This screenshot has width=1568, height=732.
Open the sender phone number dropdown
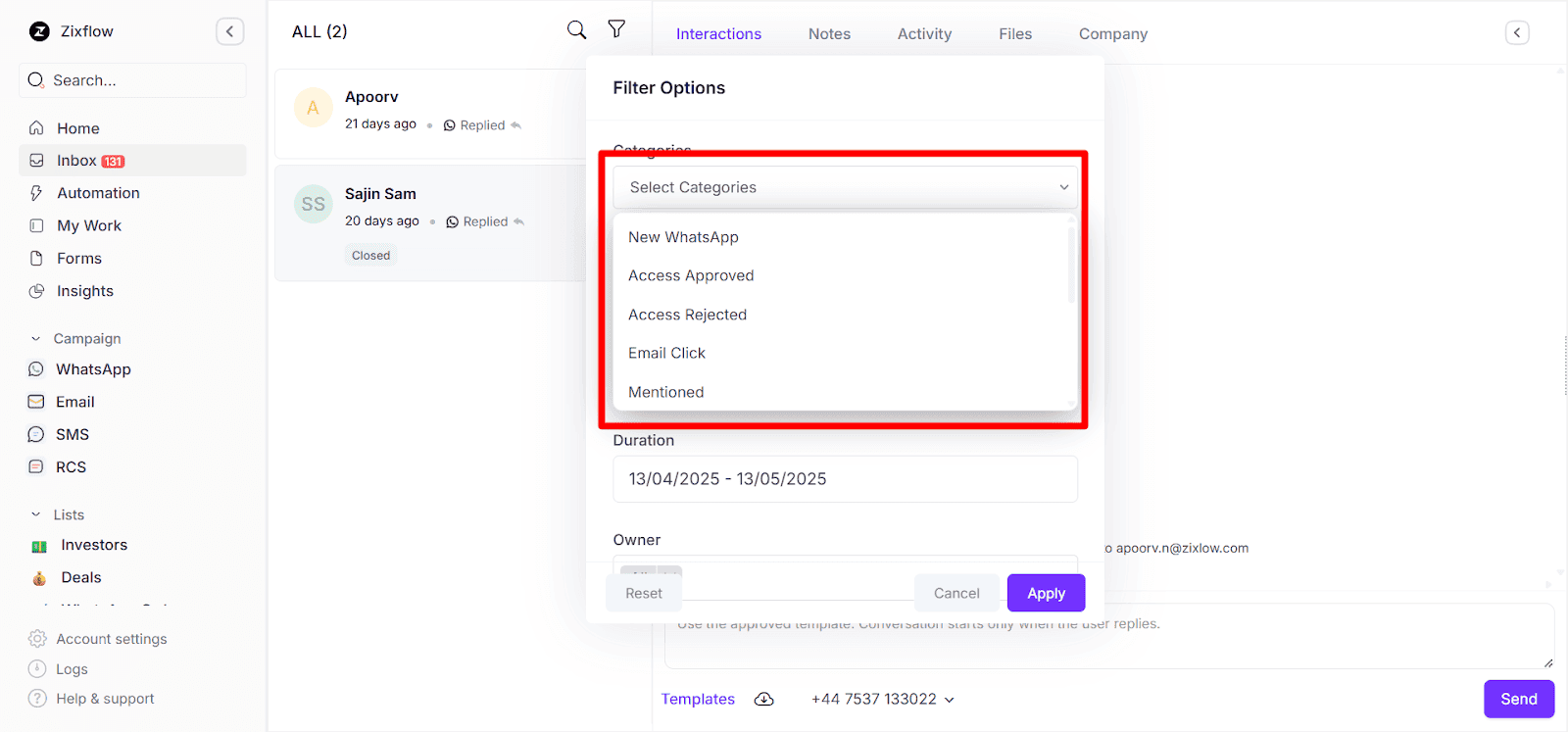[x=882, y=699]
